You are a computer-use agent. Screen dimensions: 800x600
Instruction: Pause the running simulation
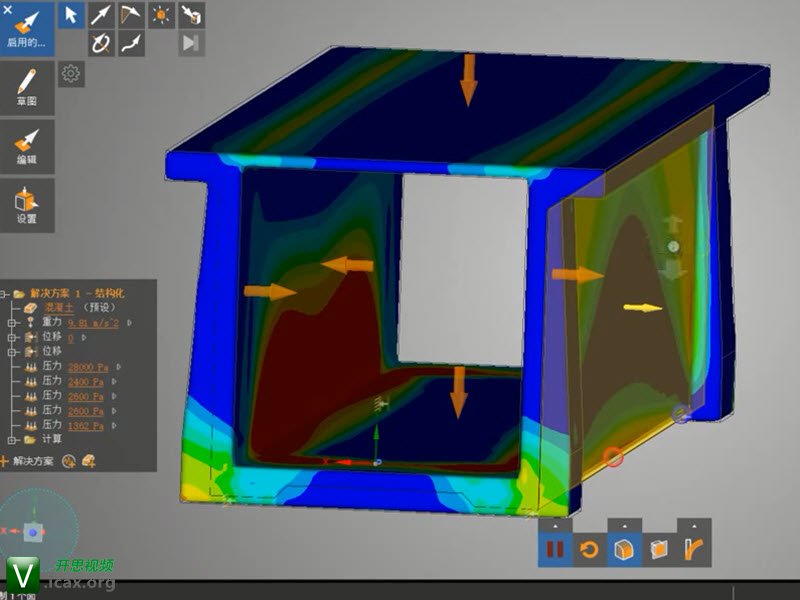554,549
